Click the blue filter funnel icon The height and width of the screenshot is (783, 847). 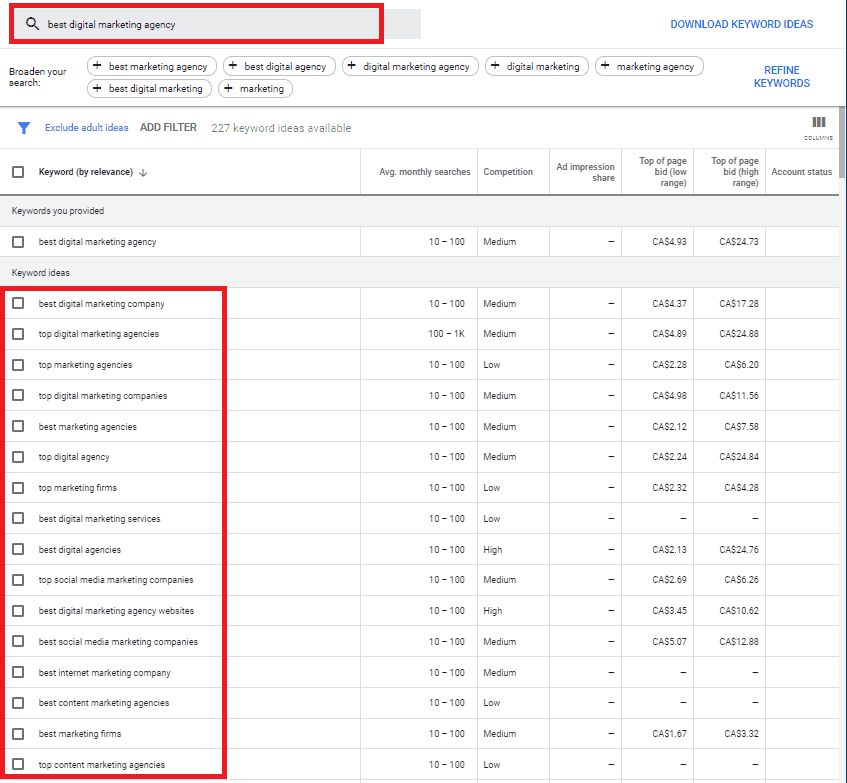[24, 128]
